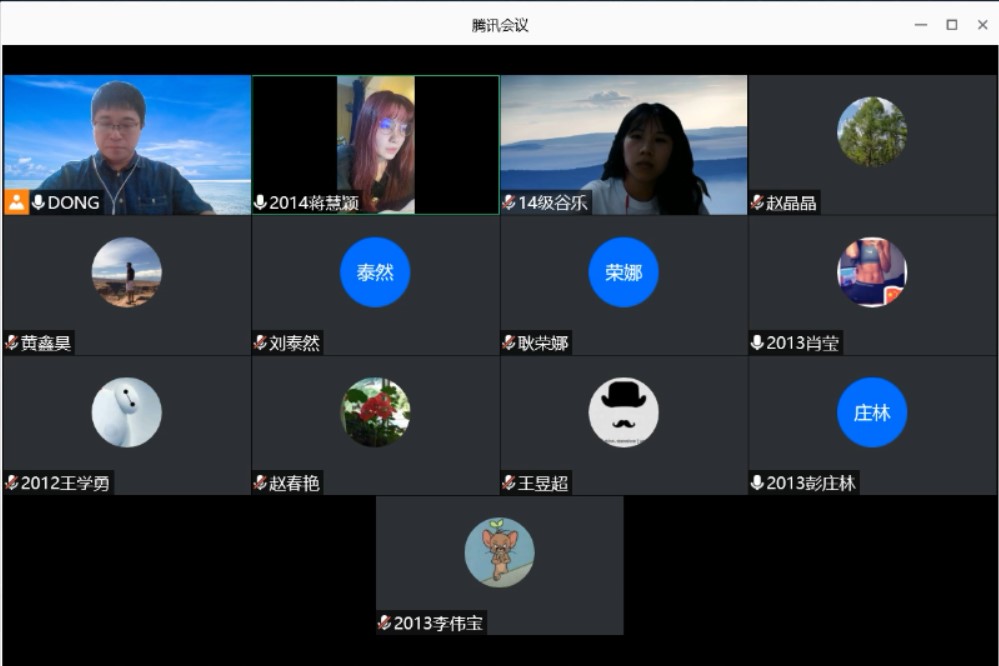Select the 耿荣娜 name label
Screen dimensions: 999x666
543,343
